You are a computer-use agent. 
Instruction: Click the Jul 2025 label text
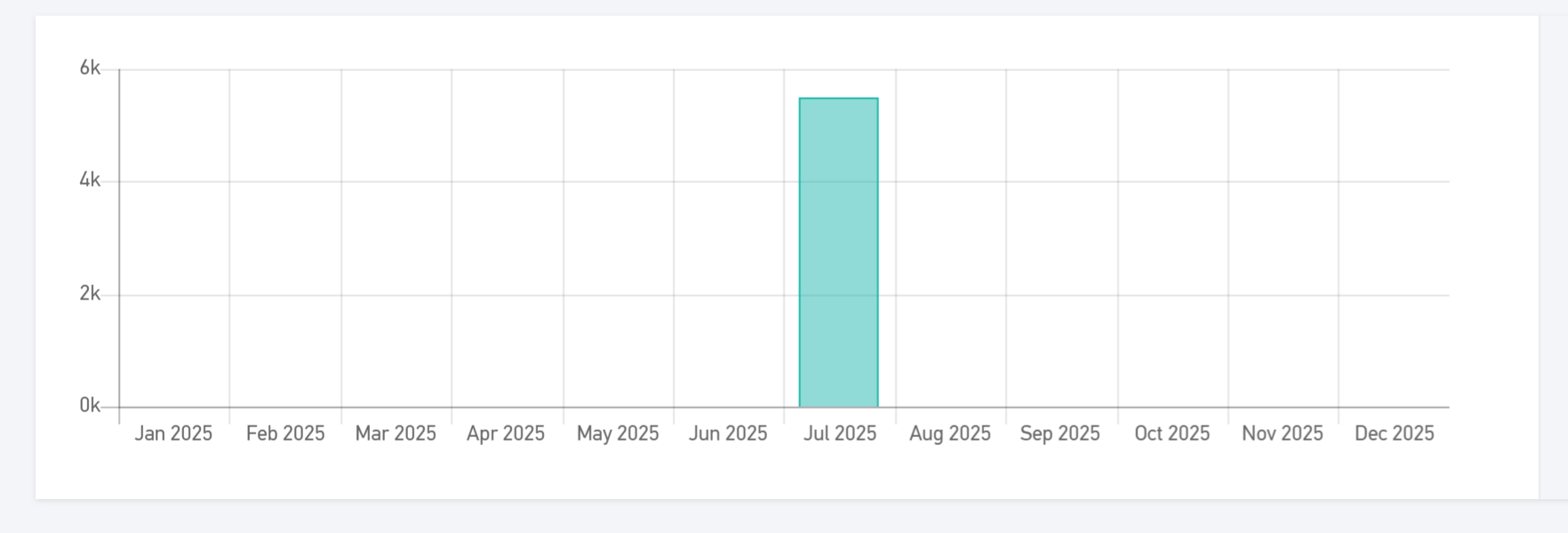coord(840,434)
